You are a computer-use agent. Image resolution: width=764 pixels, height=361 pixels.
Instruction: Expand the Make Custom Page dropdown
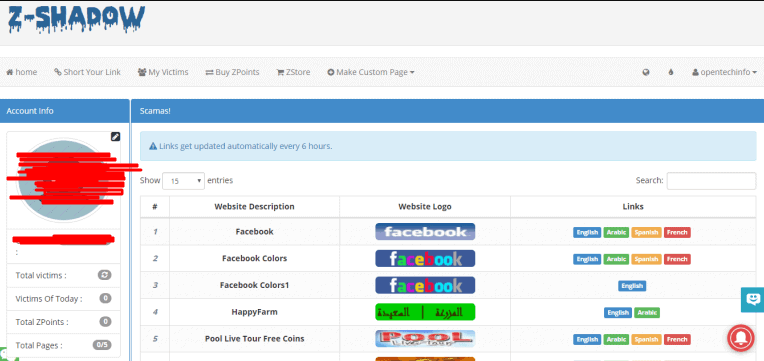pos(371,72)
